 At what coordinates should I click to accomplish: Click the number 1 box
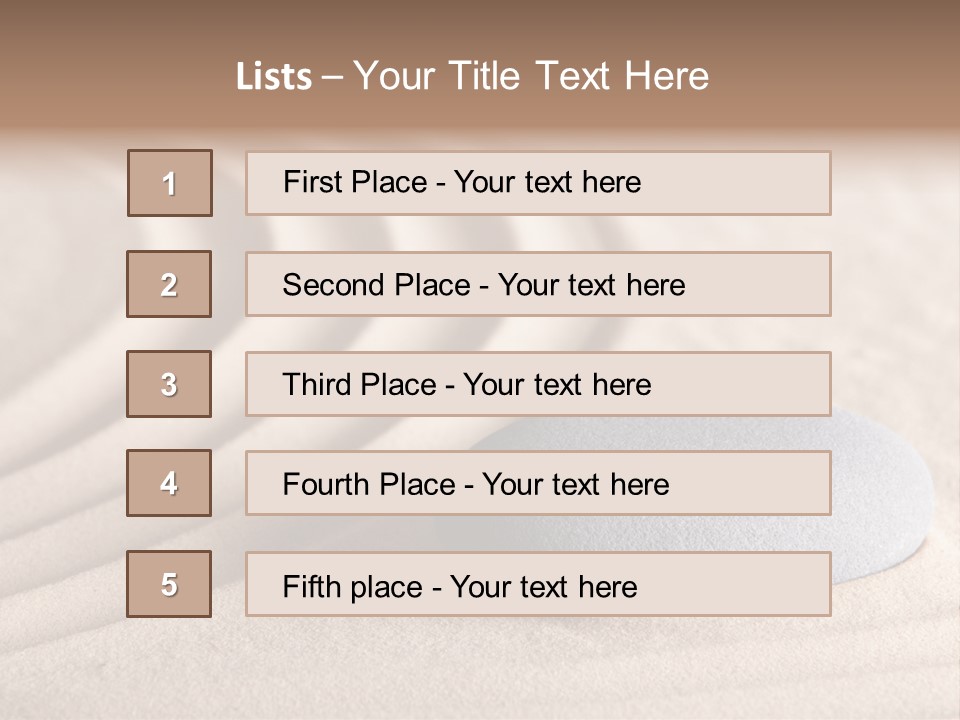(170, 183)
